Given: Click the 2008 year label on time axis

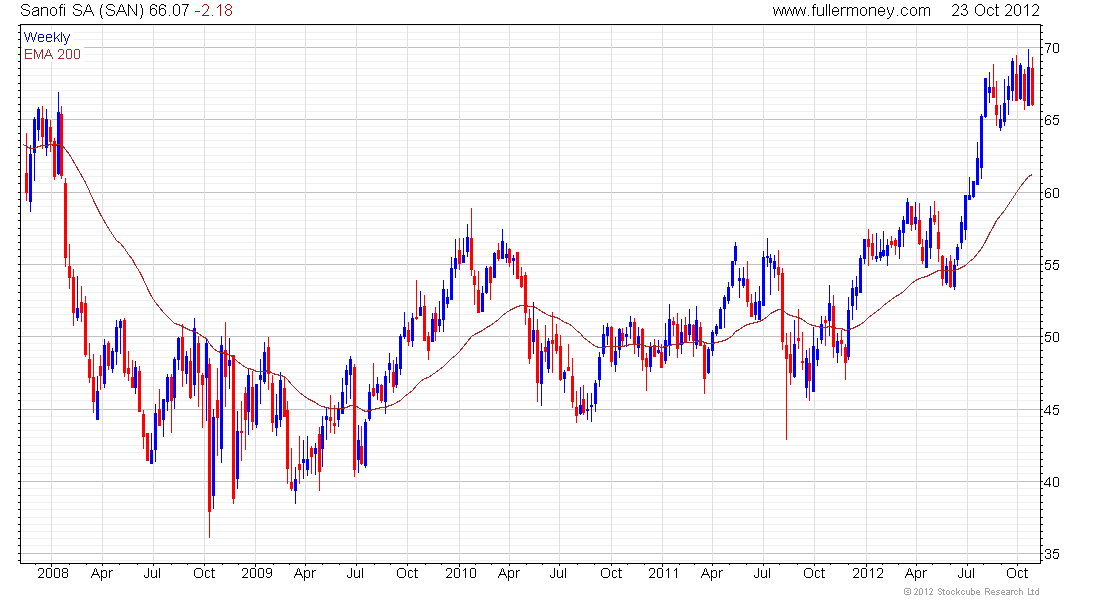Looking at the screenshot, I should click(x=53, y=573).
